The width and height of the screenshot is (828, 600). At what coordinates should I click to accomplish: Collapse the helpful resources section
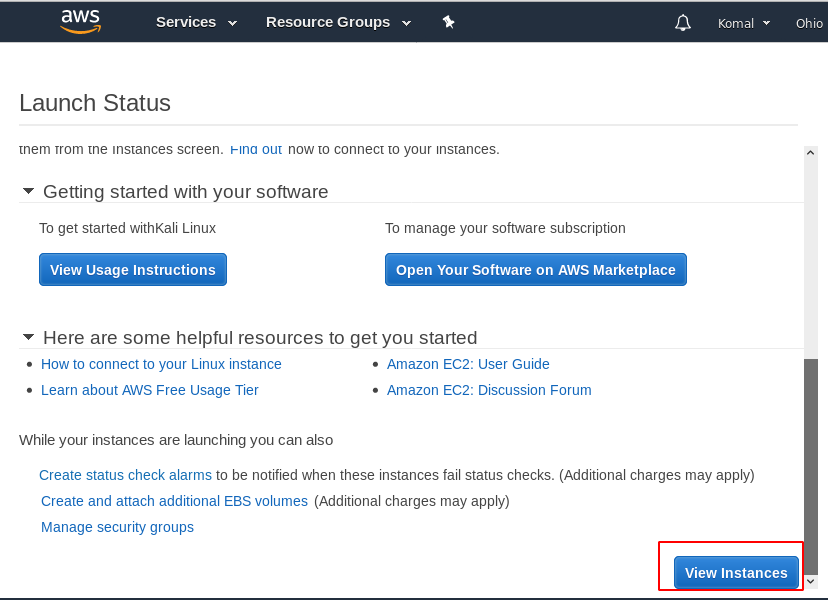(x=28, y=337)
